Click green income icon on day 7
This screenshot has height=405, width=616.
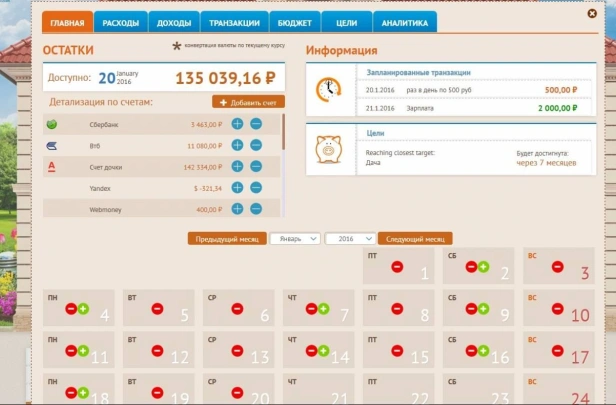pos(324,309)
